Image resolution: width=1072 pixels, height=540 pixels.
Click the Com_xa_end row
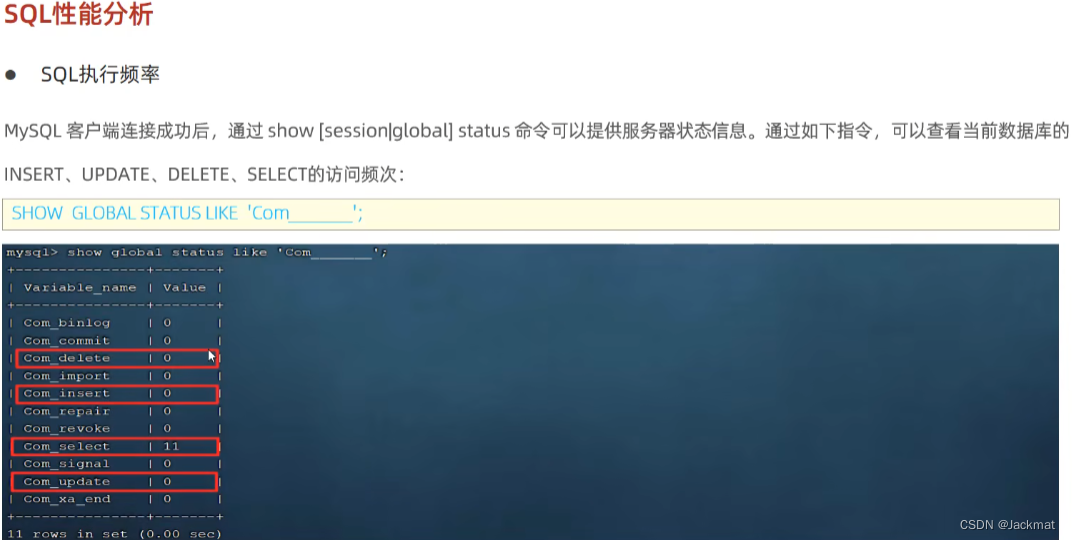coord(115,500)
